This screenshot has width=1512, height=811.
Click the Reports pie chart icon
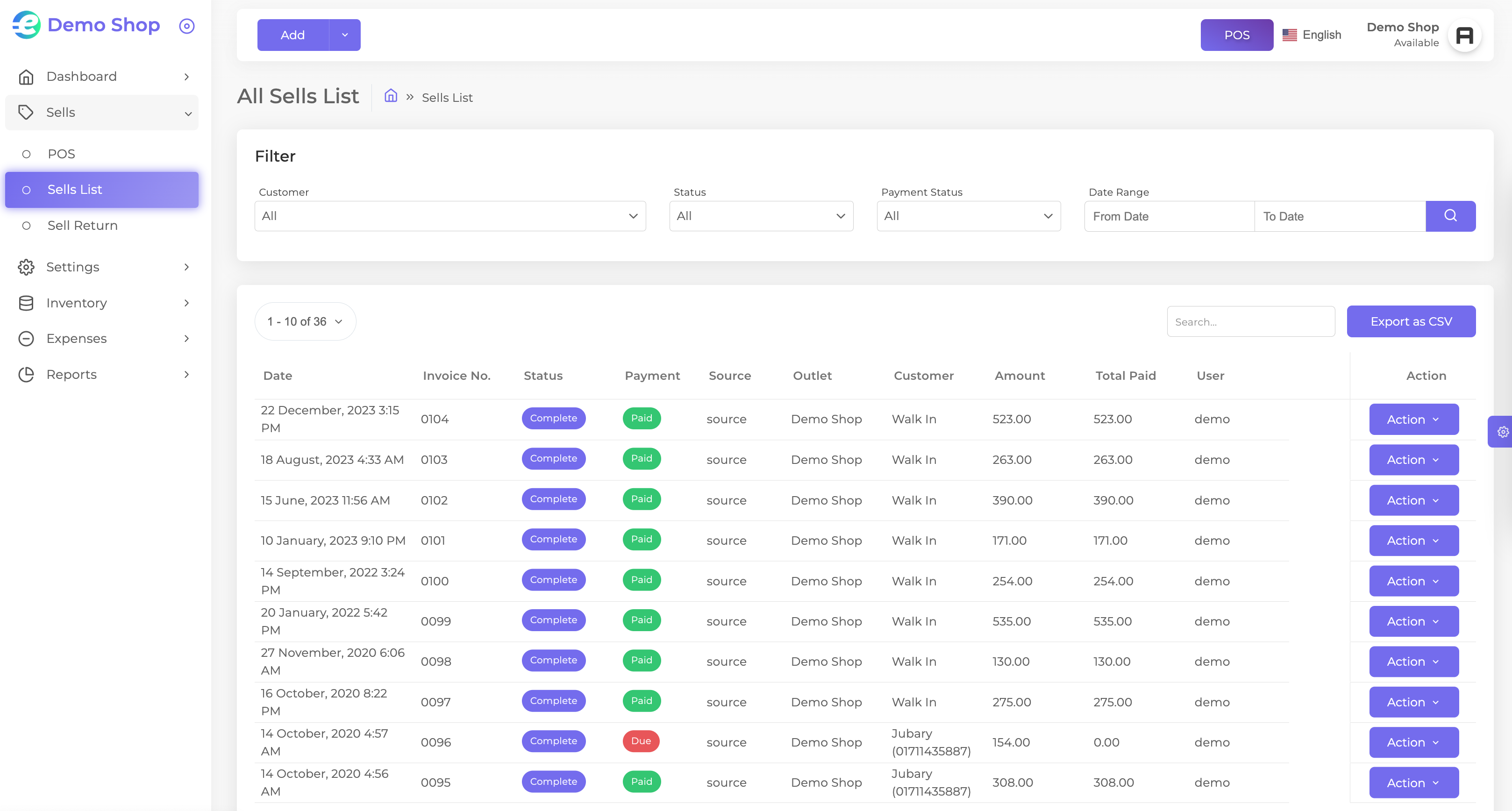tap(26, 374)
